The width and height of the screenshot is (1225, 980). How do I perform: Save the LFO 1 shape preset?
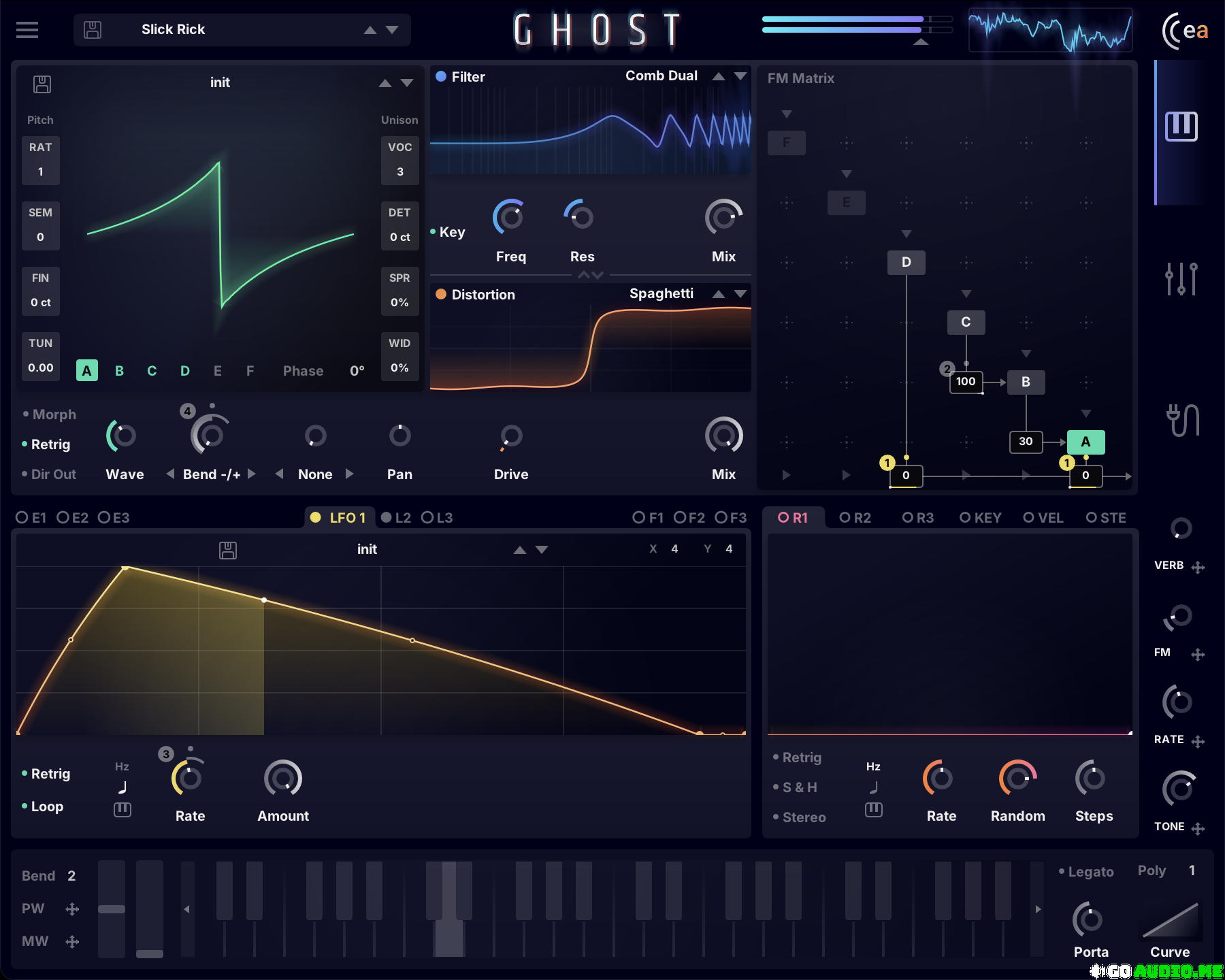[x=228, y=550]
